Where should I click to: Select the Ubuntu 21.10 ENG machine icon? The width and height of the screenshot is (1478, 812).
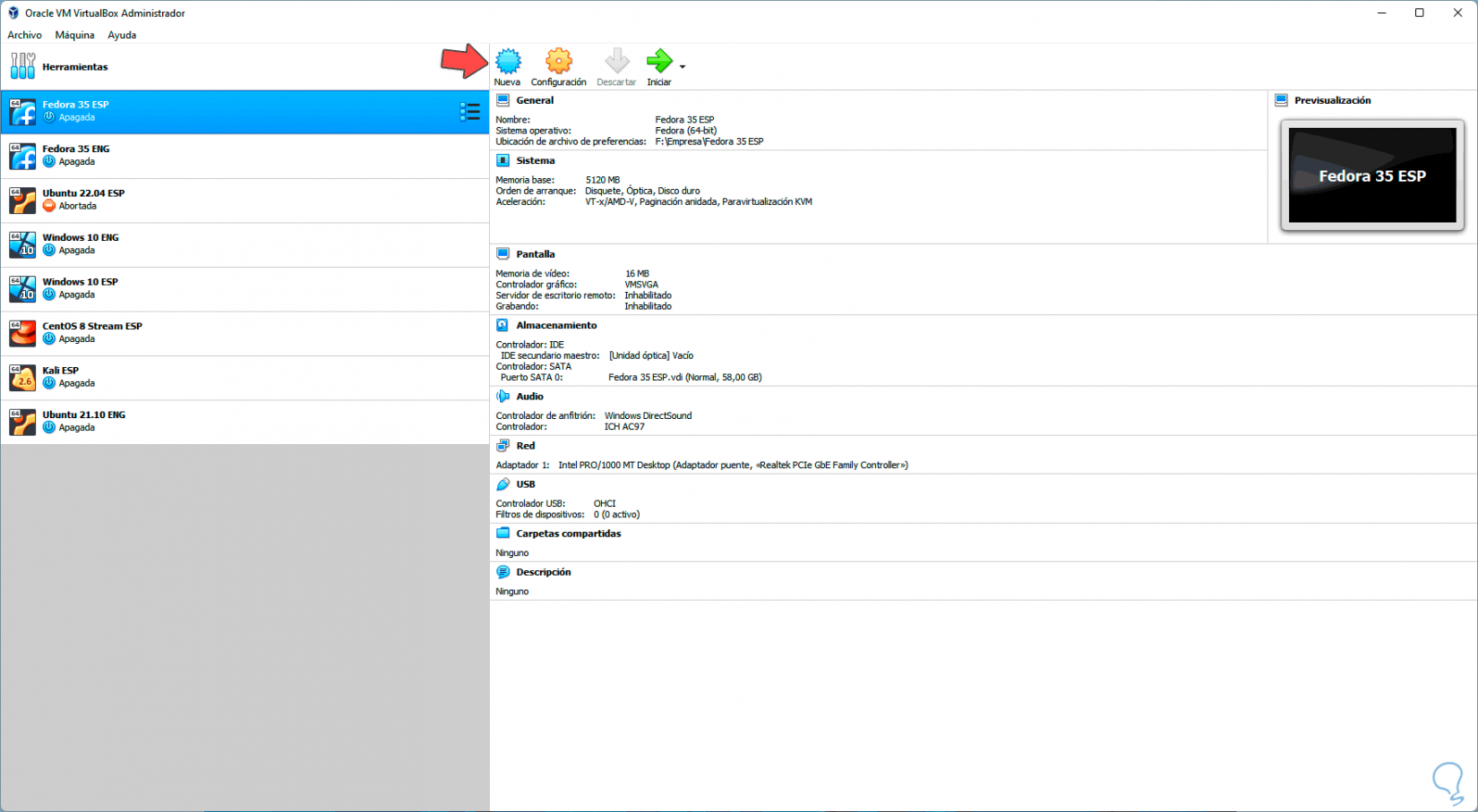point(22,422)
